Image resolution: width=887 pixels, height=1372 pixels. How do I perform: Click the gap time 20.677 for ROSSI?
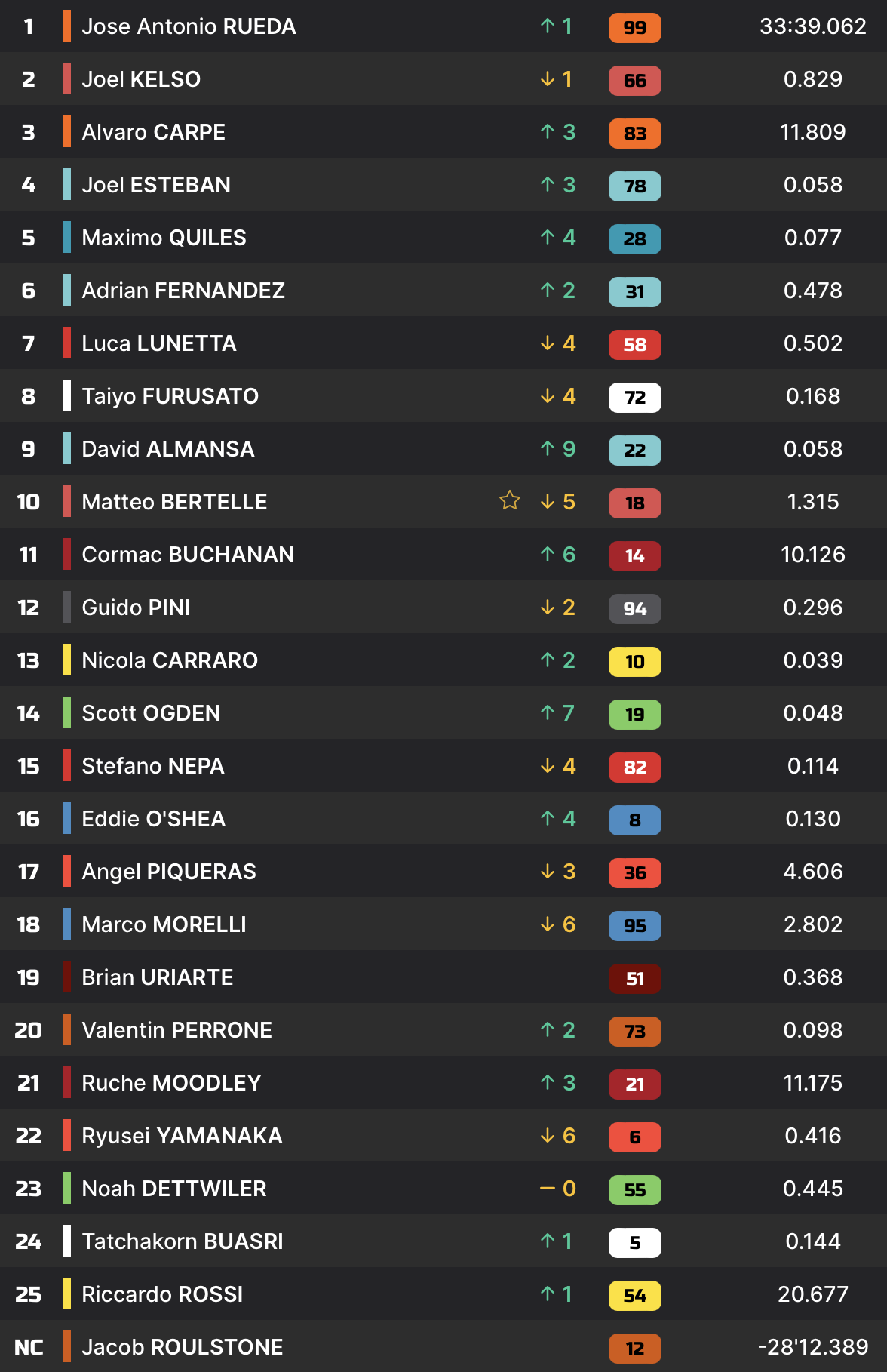[812, 1294]
